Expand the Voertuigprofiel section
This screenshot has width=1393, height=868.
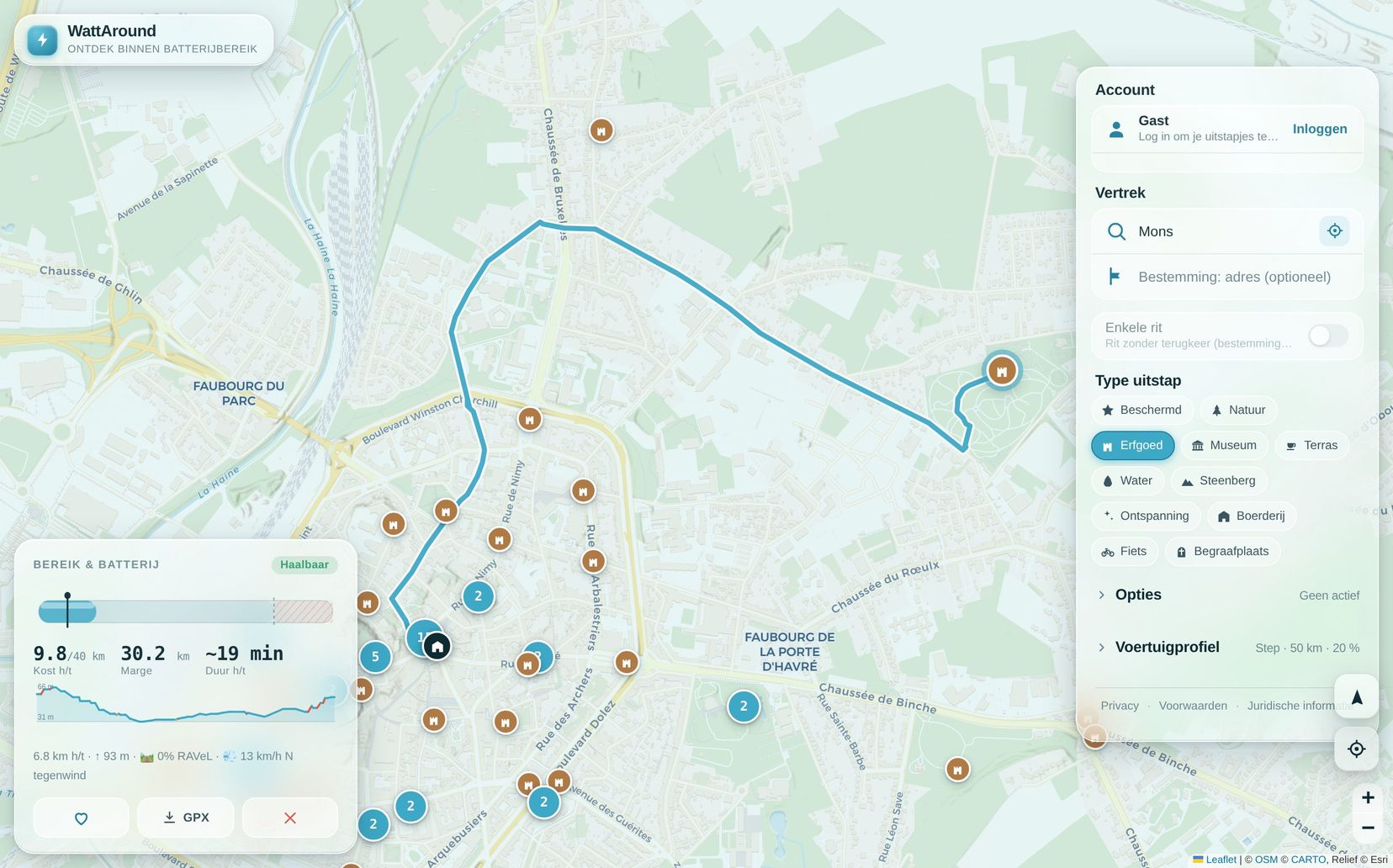(1227, 647)
